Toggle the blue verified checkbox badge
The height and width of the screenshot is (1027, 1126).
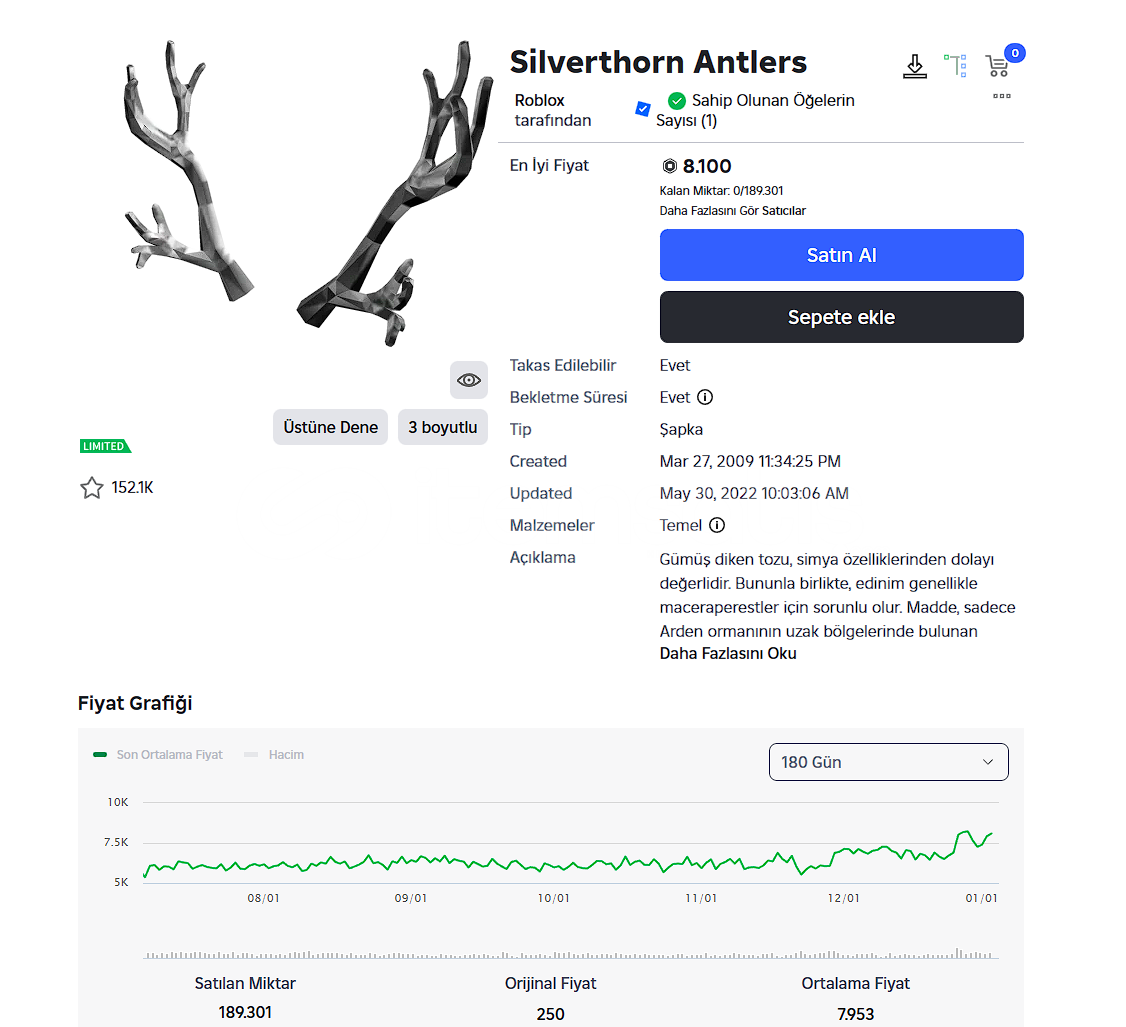(643, 108)
